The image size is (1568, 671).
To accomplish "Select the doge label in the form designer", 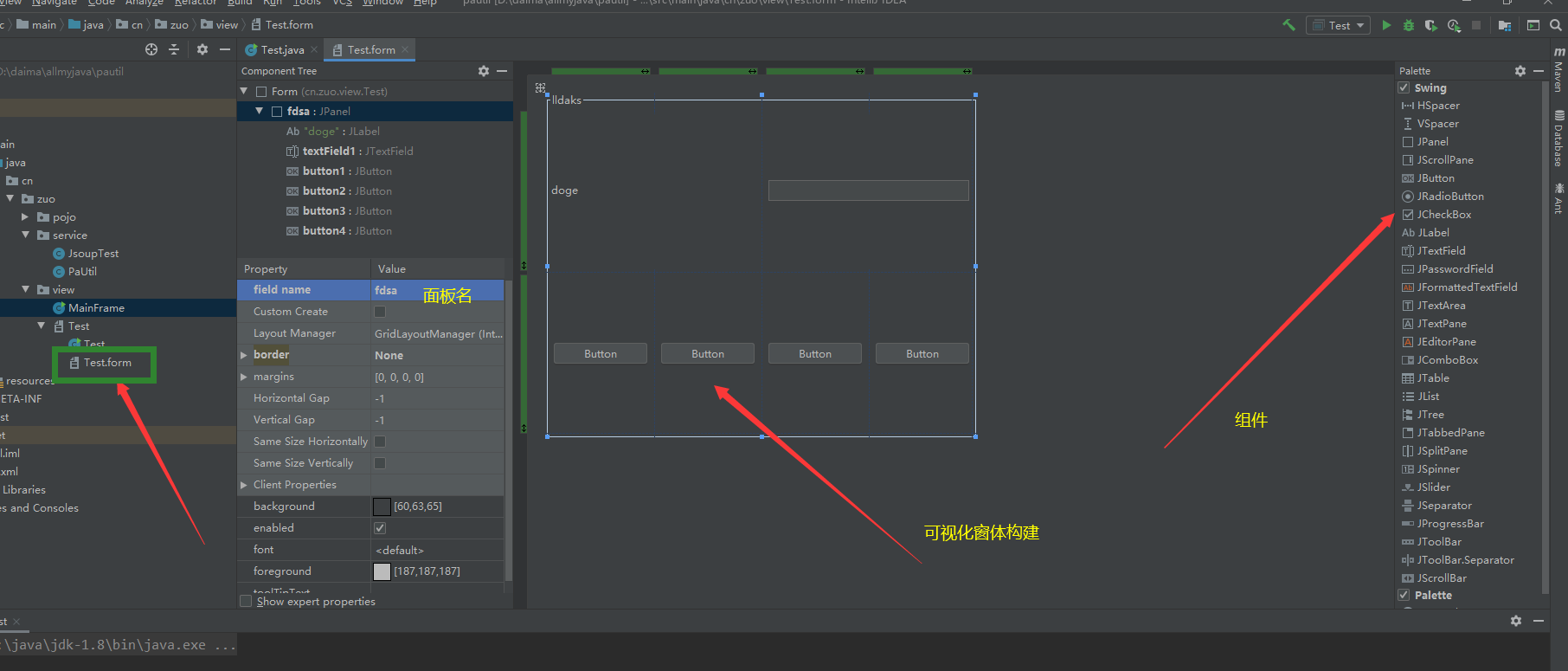I will click(564, 190).
